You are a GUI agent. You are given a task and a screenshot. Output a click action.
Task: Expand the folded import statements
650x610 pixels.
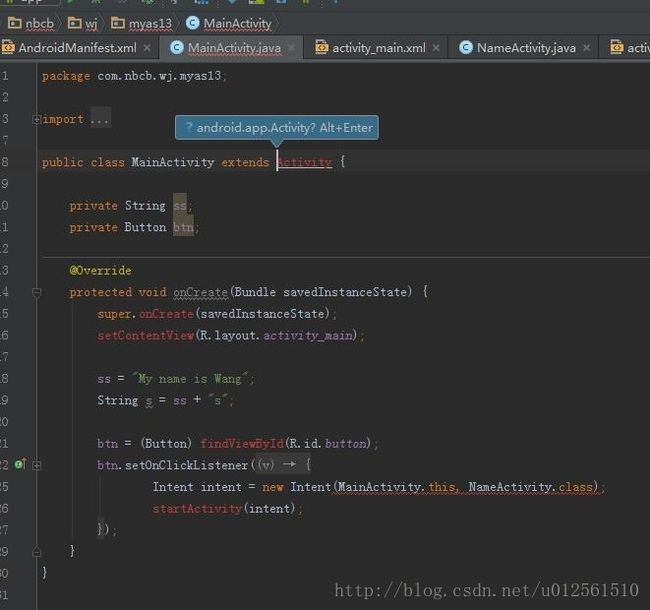36,119
